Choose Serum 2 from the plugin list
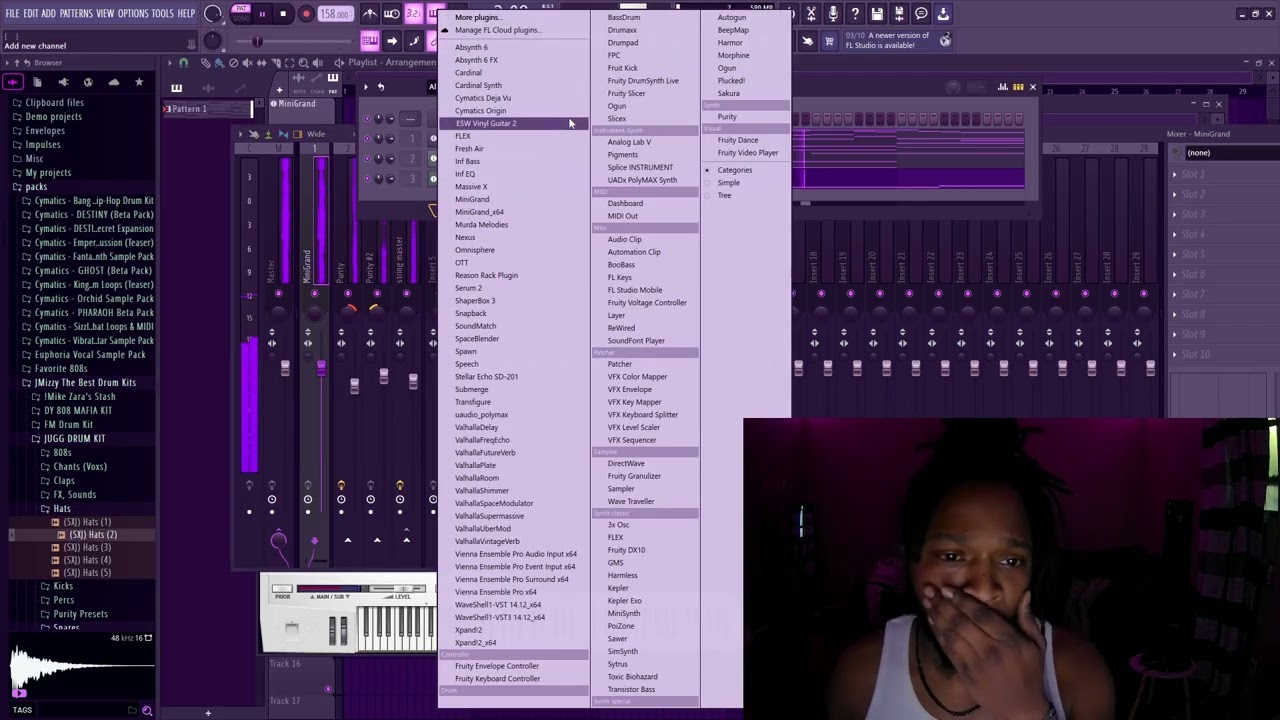 point(468,288)
